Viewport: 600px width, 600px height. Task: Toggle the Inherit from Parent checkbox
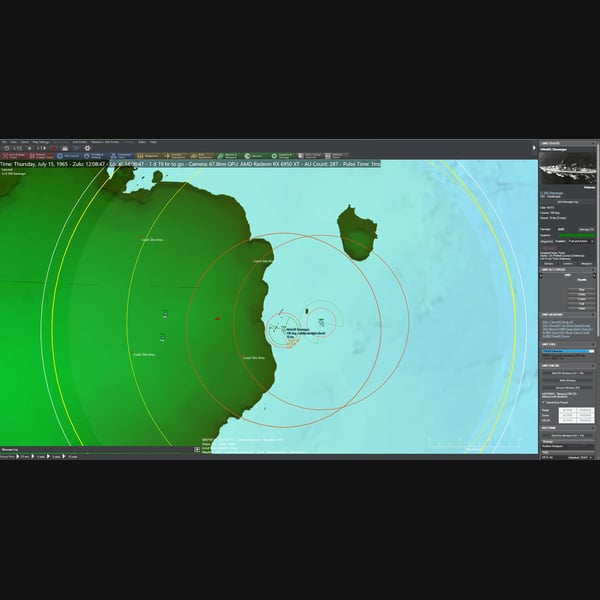[543, 403]
